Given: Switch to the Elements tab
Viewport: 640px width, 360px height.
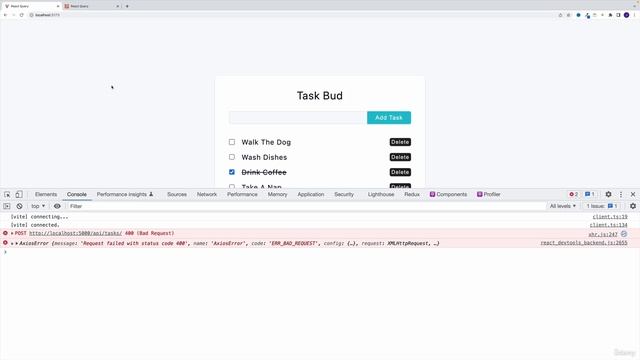Looking at the screenshot, I should 46,195.
